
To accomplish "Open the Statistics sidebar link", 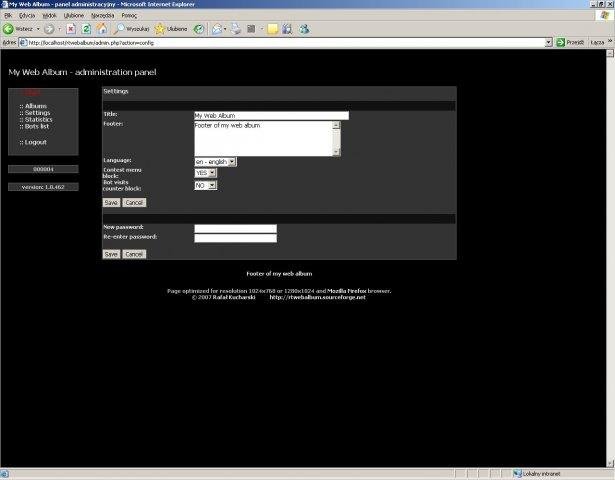I will point(38,119).
